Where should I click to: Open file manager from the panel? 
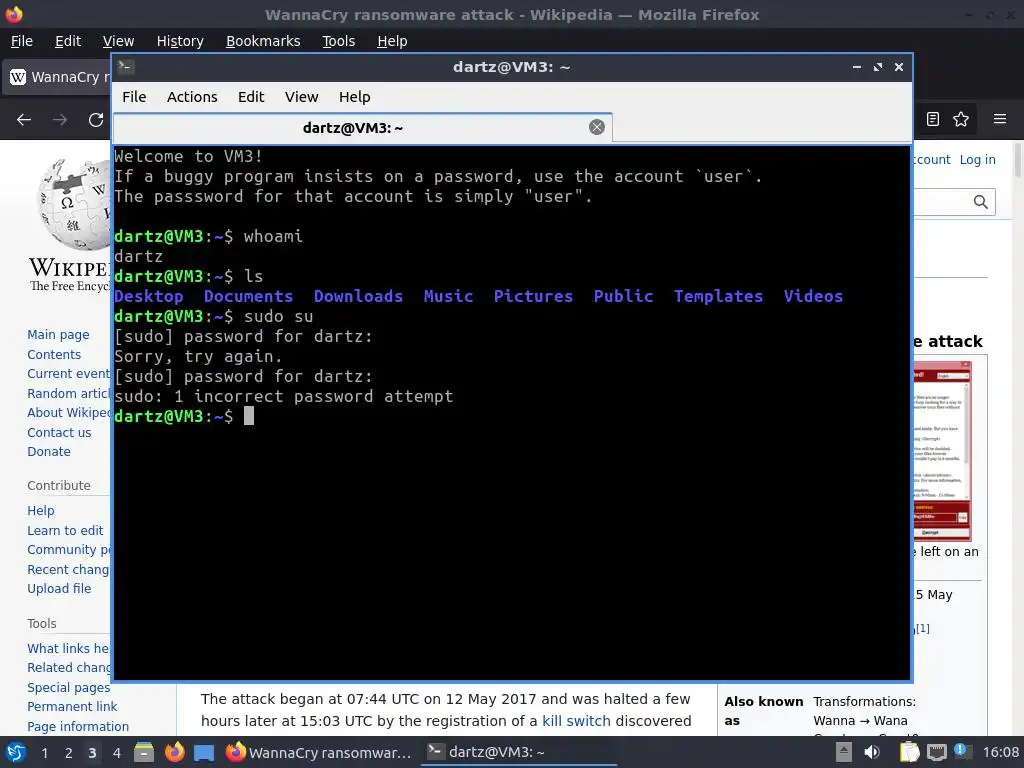coord(144,753)
